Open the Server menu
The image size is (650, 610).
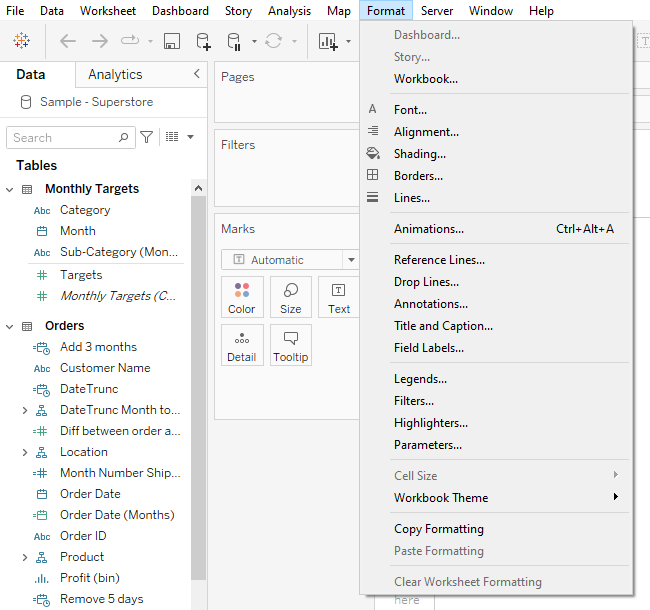(x=437, y=11)
